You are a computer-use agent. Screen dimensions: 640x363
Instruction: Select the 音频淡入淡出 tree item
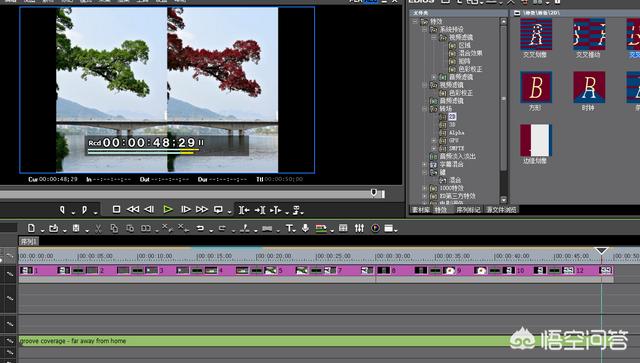tap(457, 156)
